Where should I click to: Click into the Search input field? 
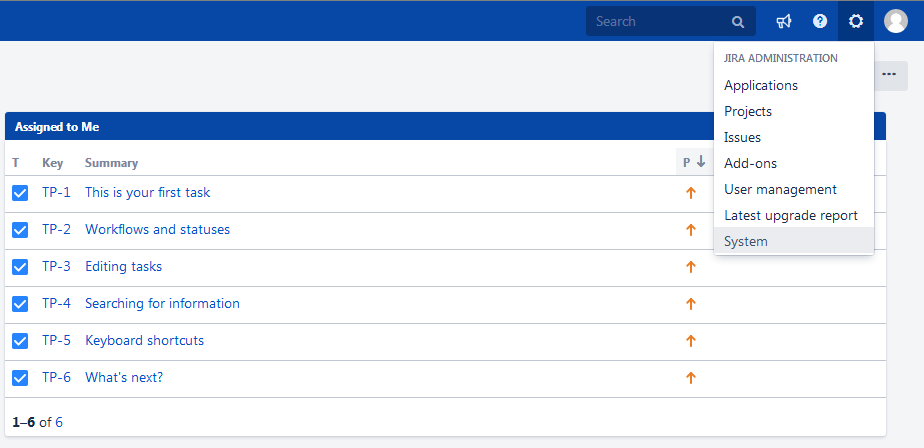655,21
